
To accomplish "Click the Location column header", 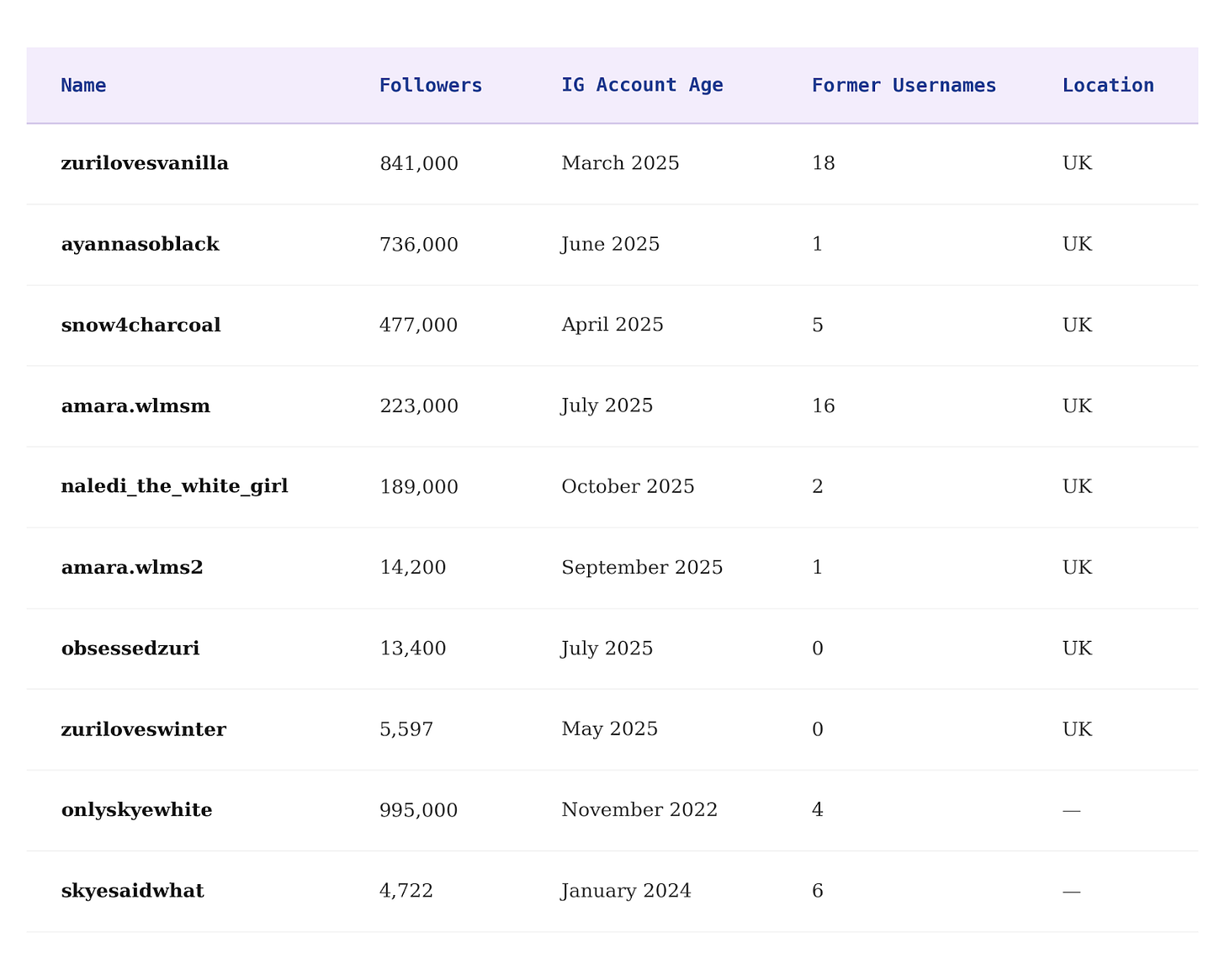I will [x=1107, y=85].
